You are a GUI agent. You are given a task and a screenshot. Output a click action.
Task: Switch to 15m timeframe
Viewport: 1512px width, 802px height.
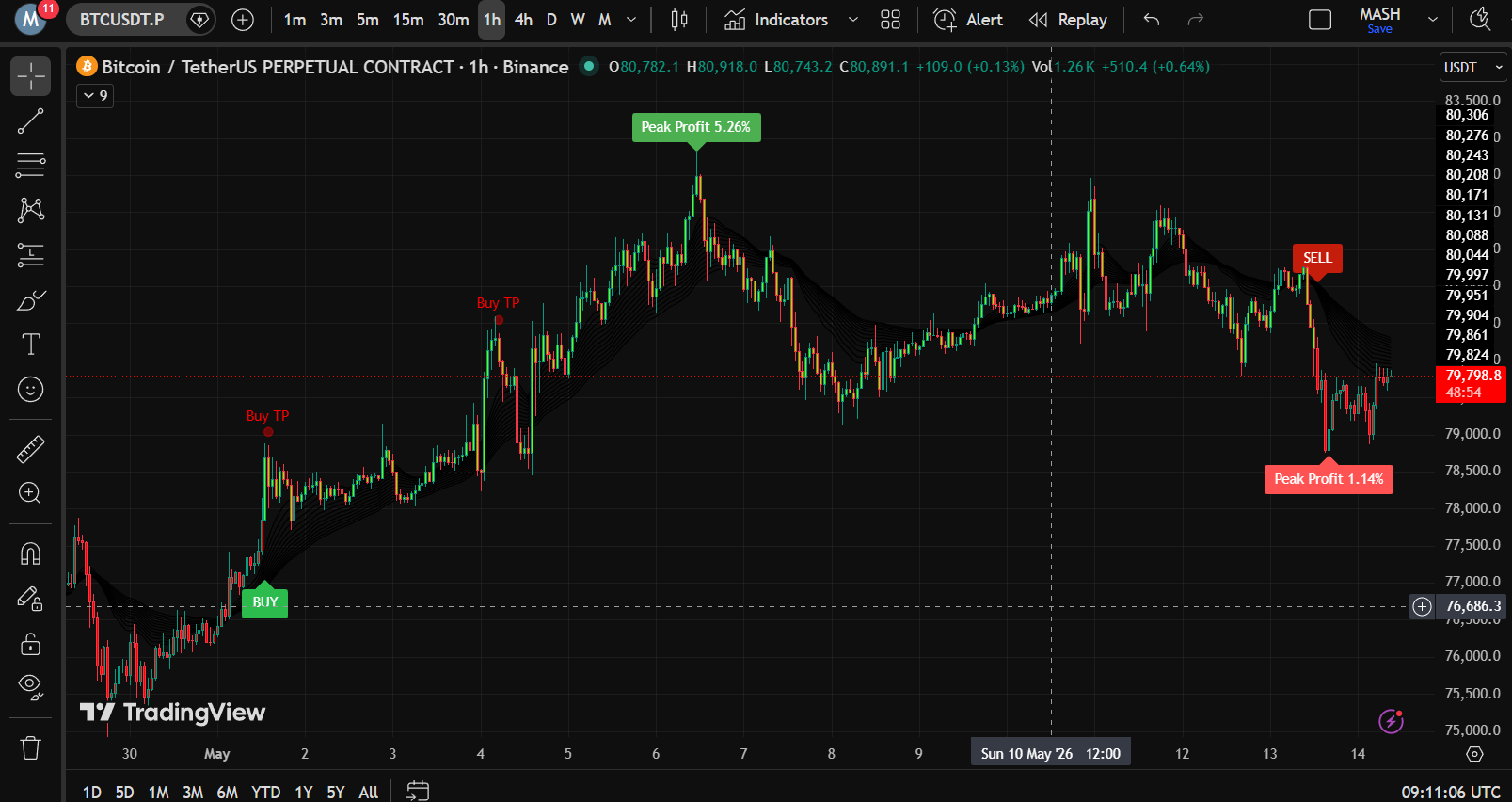pos(408,20)
